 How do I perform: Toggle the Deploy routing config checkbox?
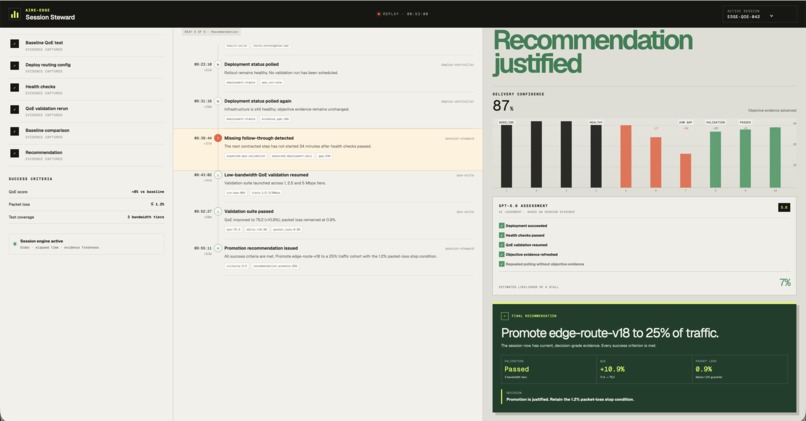tap(14, 66)
